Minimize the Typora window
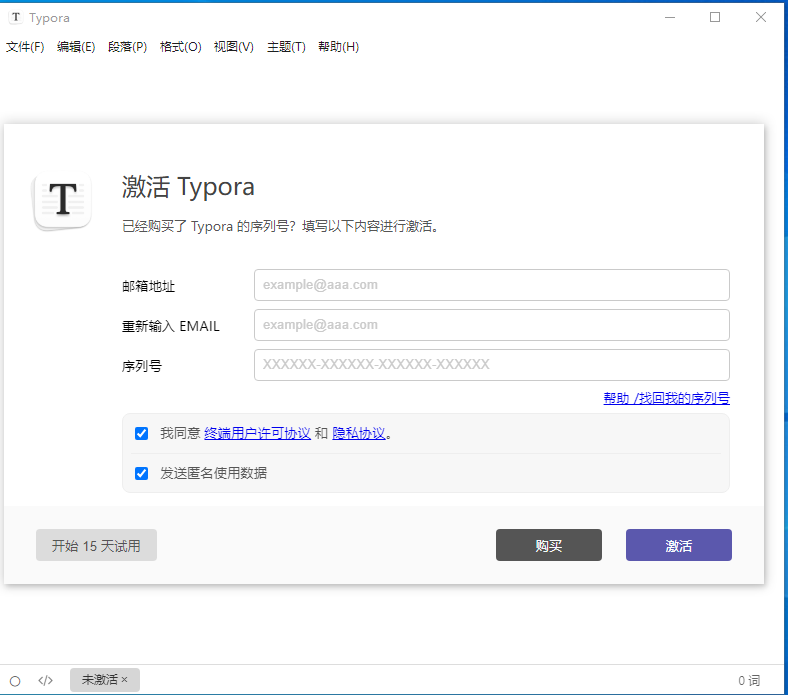 point(670,17)
